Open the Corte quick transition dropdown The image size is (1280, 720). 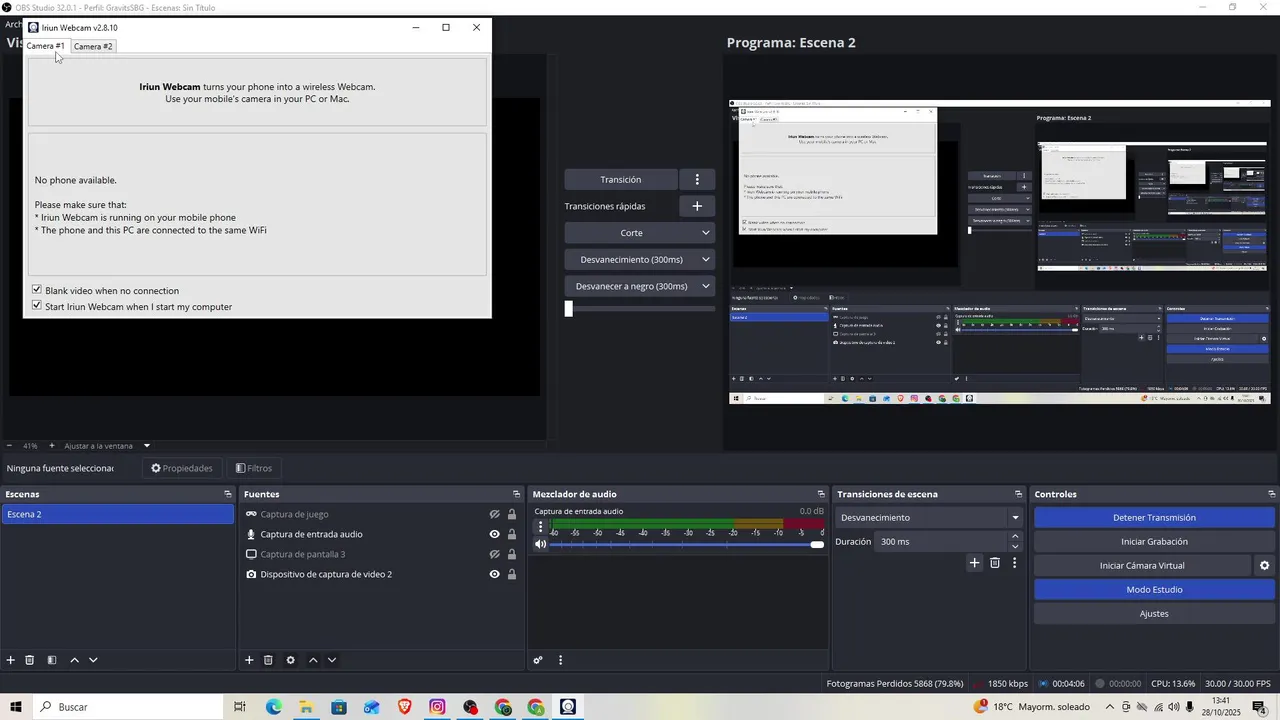(640, 233)
